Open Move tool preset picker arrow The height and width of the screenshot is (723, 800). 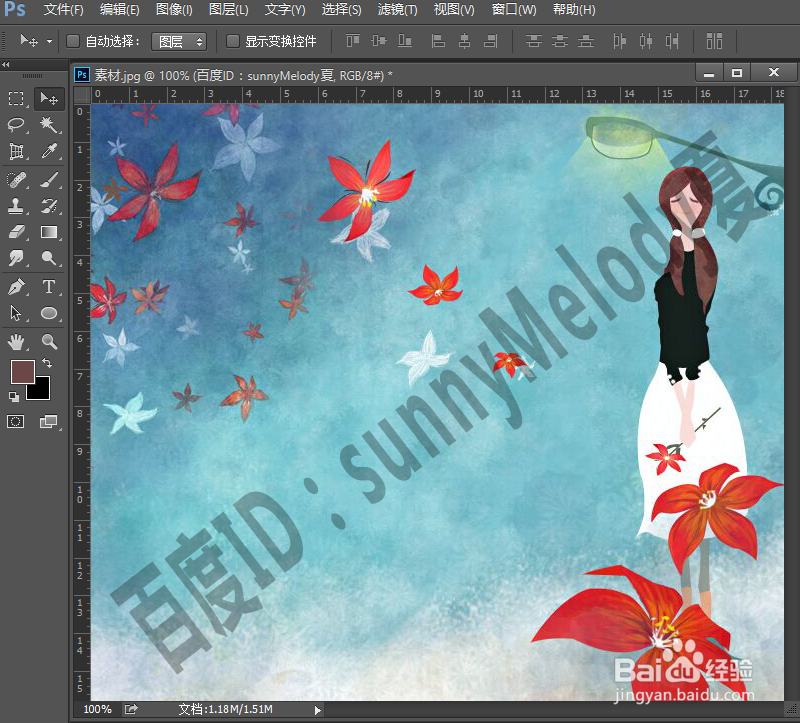49,41
